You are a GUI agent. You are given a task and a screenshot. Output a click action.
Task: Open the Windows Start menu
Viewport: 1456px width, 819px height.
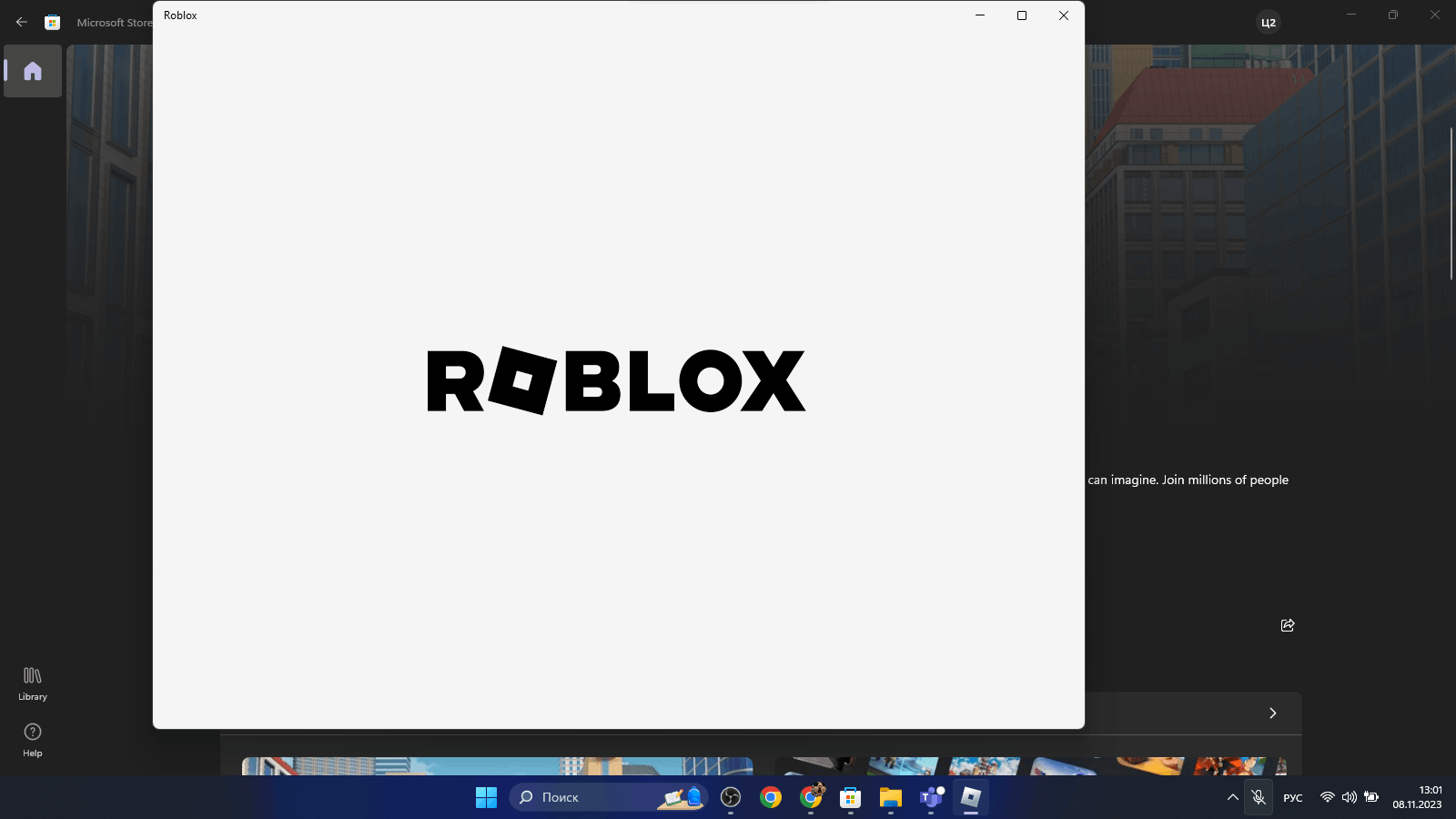coord(486,797)
